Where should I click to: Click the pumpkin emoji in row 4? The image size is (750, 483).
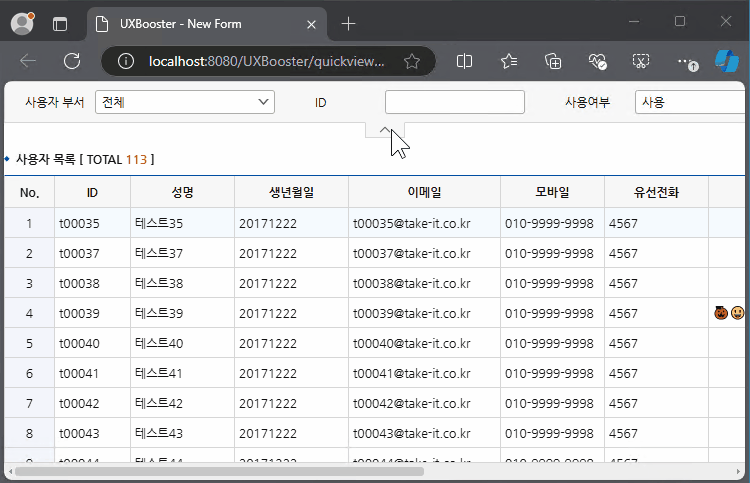(721, 313)
